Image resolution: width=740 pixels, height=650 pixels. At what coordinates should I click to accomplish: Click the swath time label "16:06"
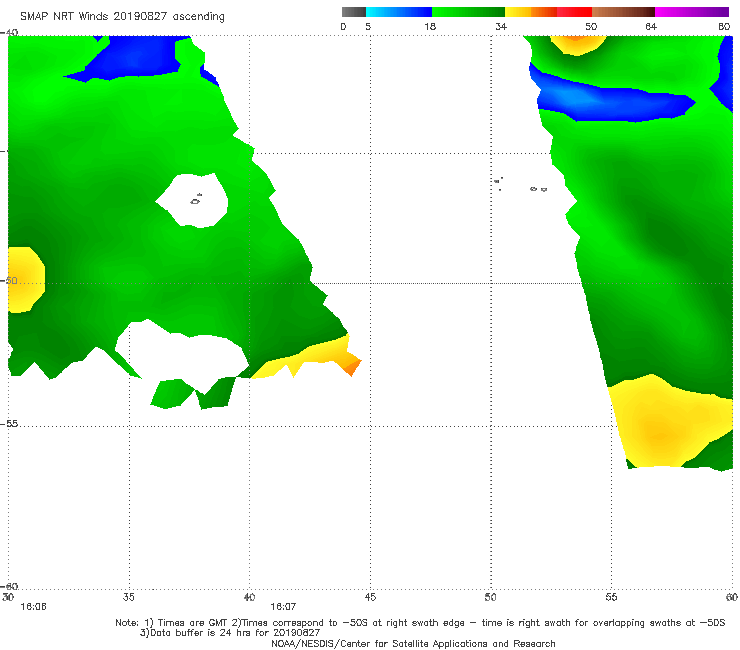tap(34, 607)
